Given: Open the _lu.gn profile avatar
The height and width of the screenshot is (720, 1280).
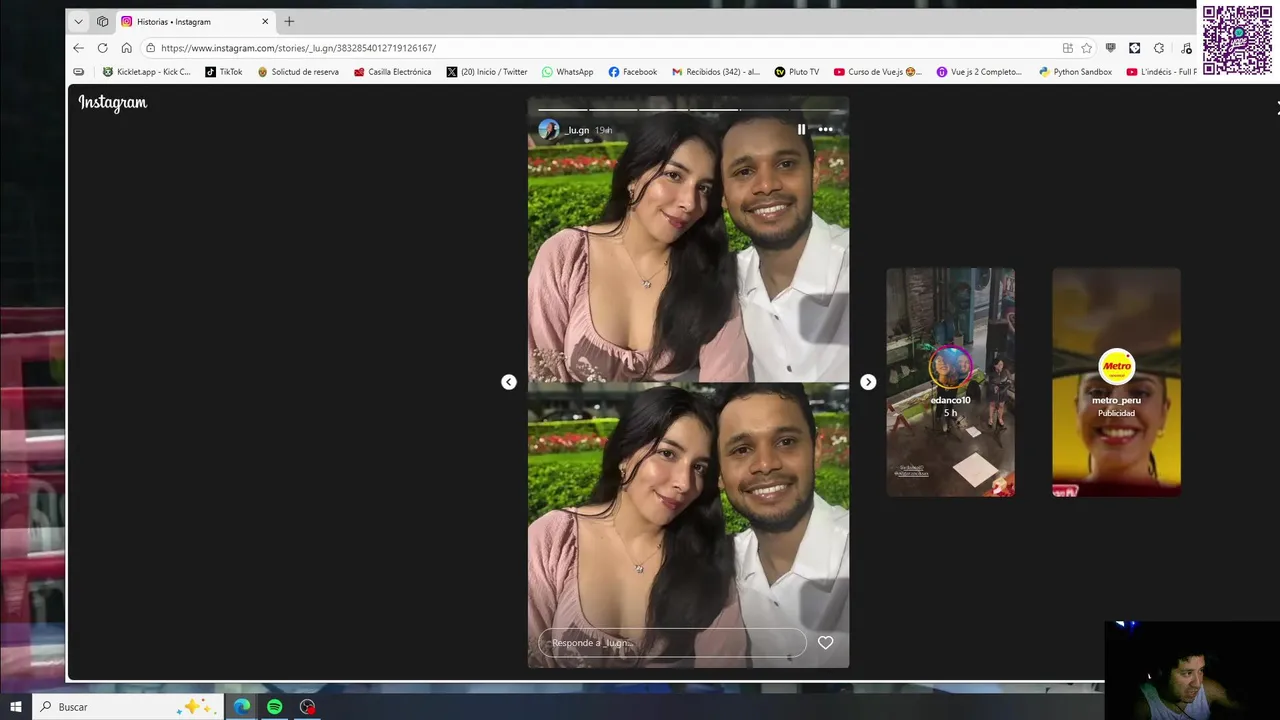Looking at the screenshot, I should click(549, 130).
